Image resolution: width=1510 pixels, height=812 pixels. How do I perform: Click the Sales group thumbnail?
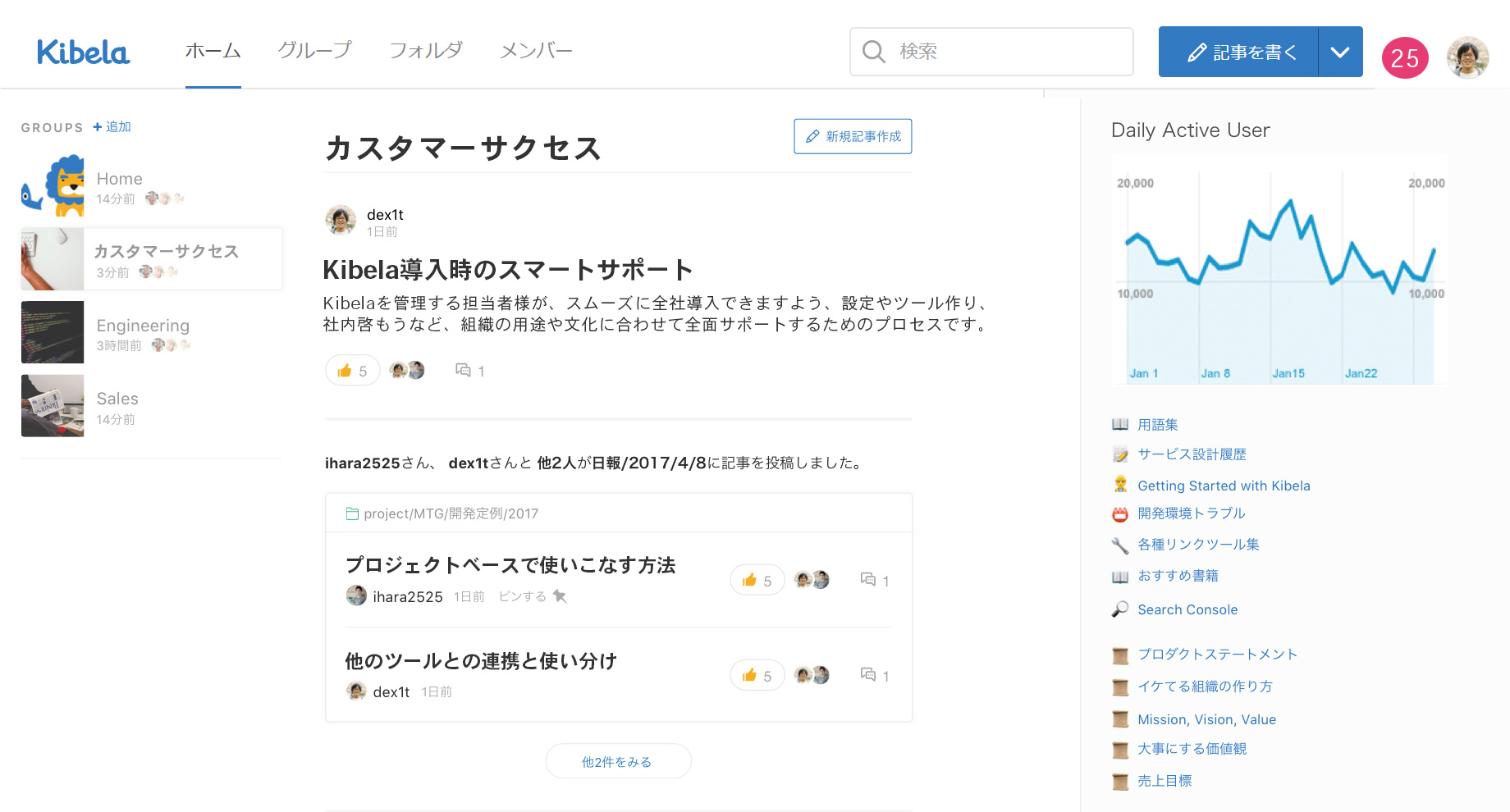tap(53, 406)
